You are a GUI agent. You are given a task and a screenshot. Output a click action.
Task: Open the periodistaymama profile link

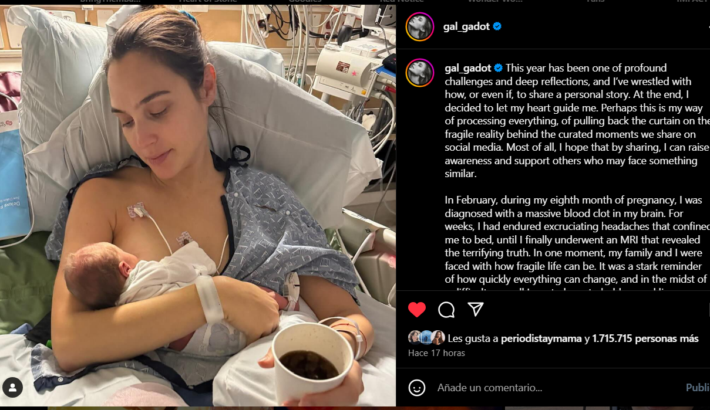click(x=541, y=338)
